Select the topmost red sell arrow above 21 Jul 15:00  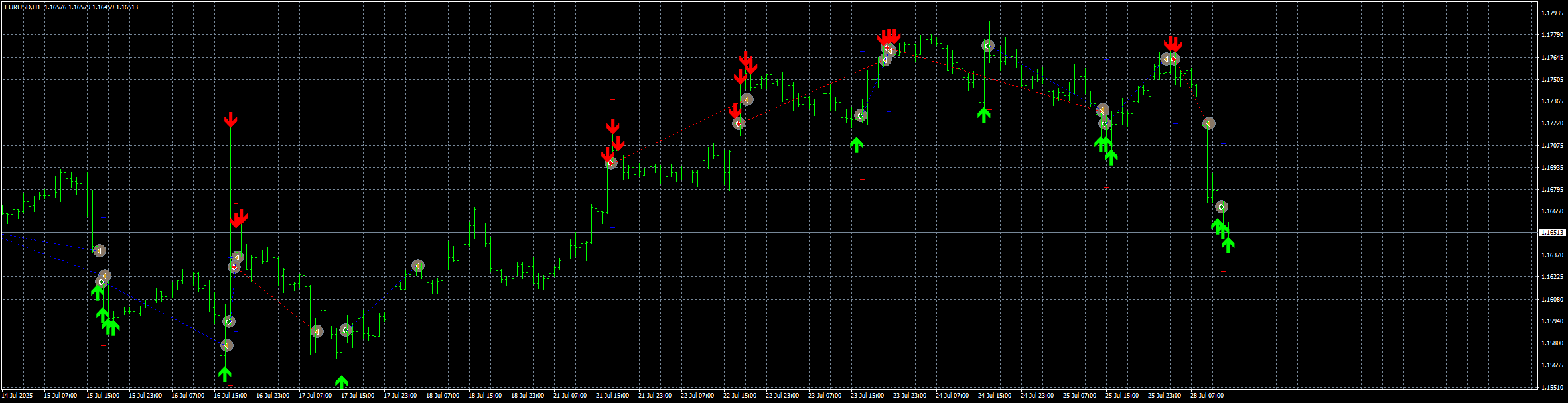(612, 126)
